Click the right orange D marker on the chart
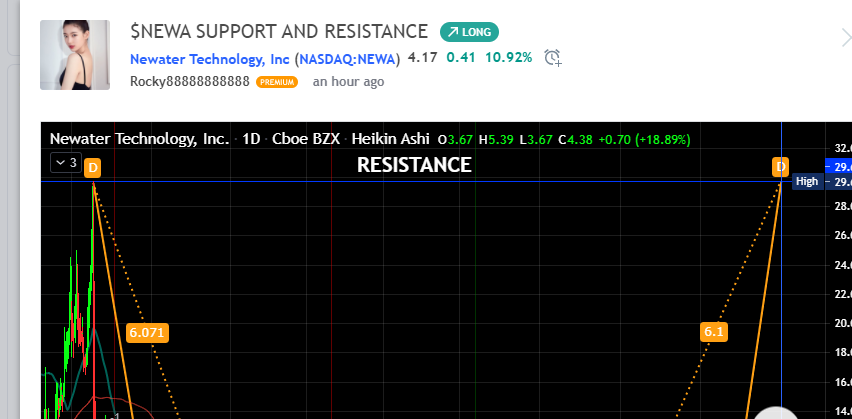The height and width of the screenshot is (419, 852). 781,167
